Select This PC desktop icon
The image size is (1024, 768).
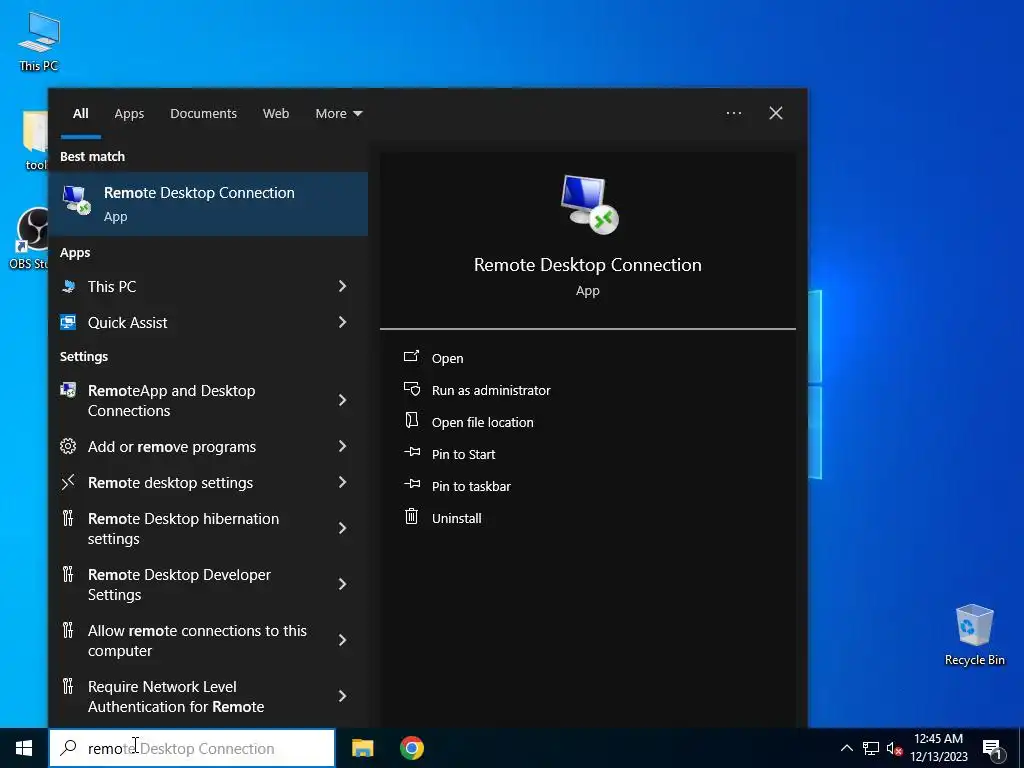point(39,41)
